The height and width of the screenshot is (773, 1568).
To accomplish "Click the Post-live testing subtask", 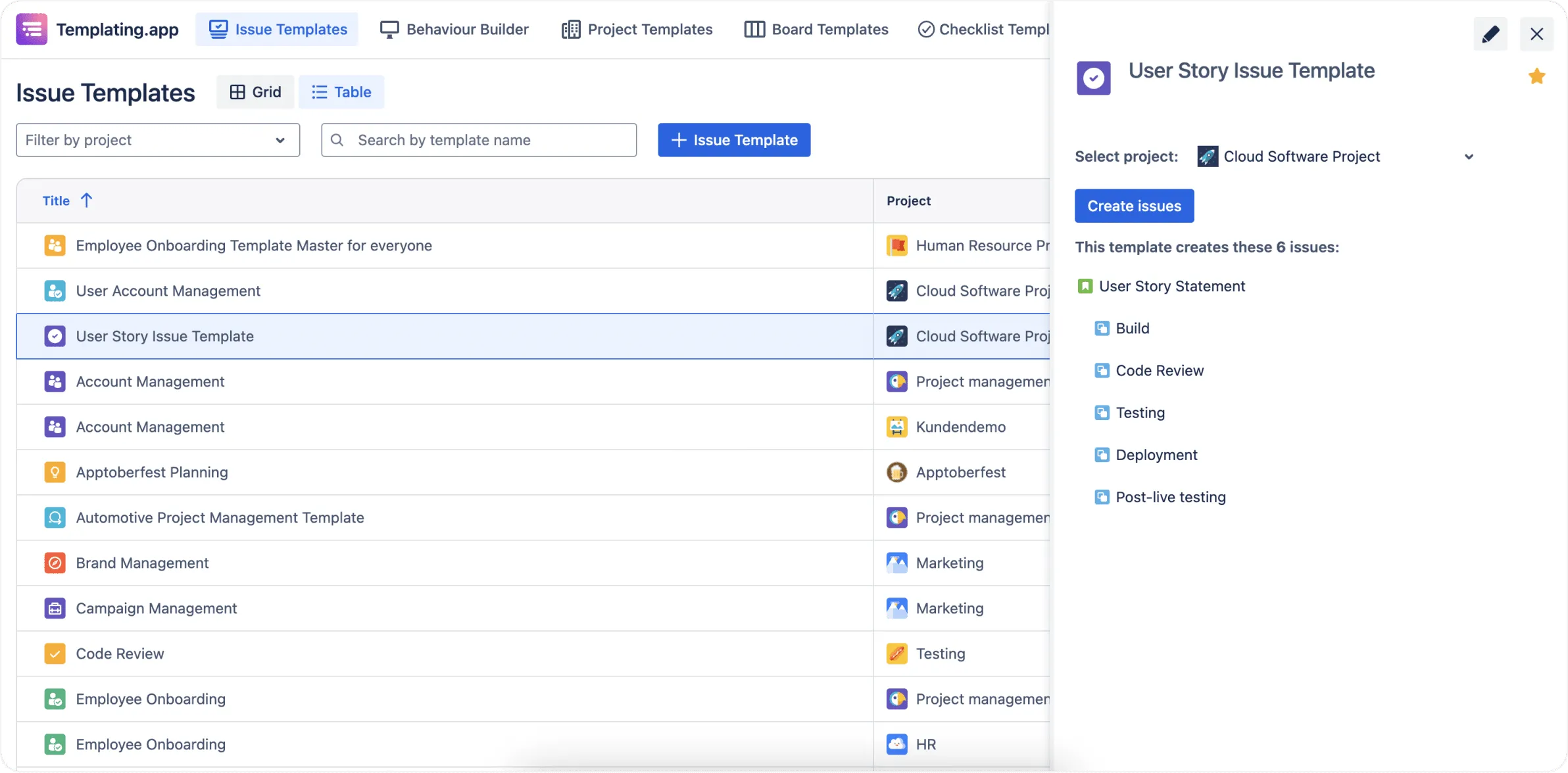I will [x=1170, y=496].
